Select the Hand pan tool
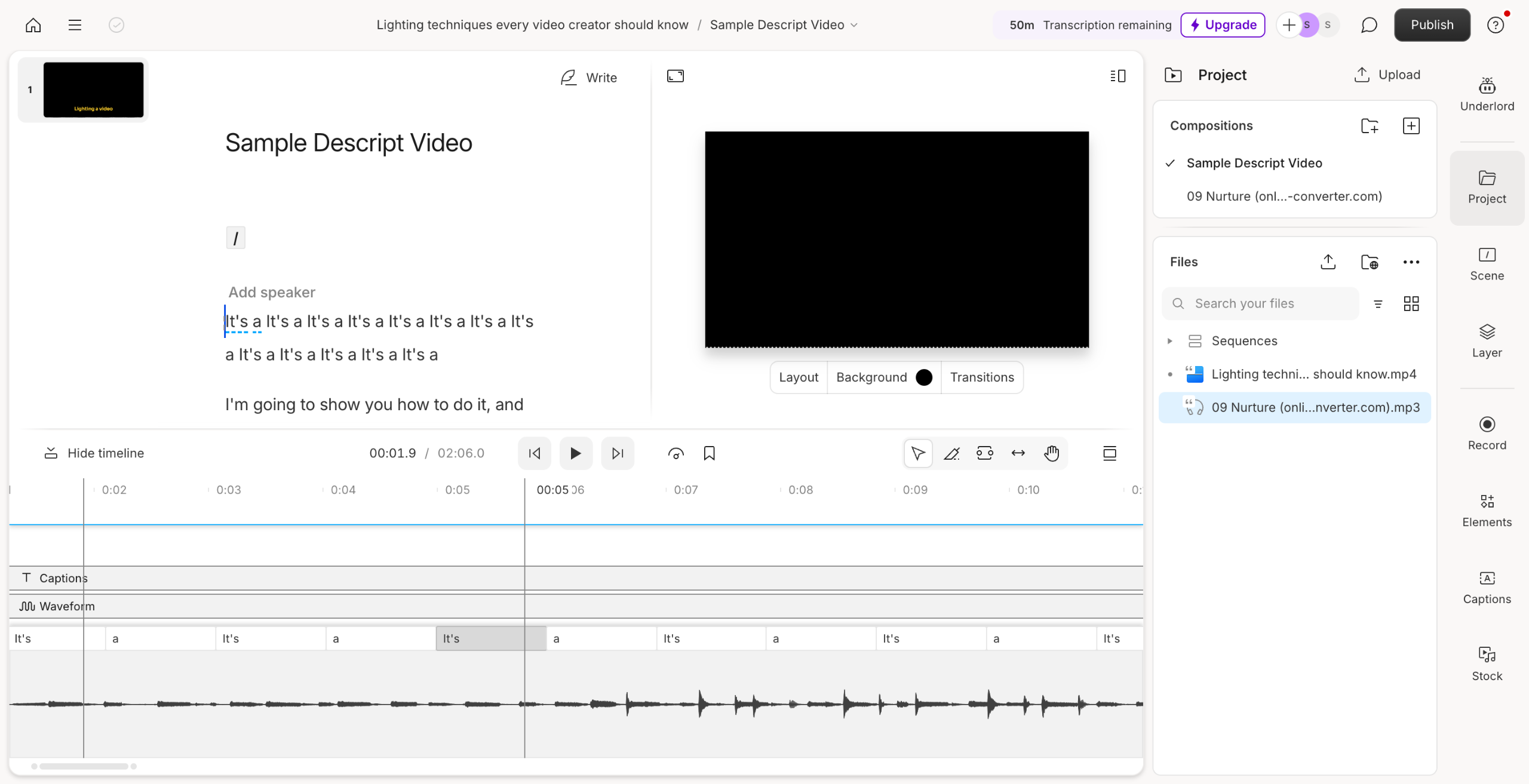Image resolution: width=1529 pixels, height=784 pixels. coord(1052,454)
